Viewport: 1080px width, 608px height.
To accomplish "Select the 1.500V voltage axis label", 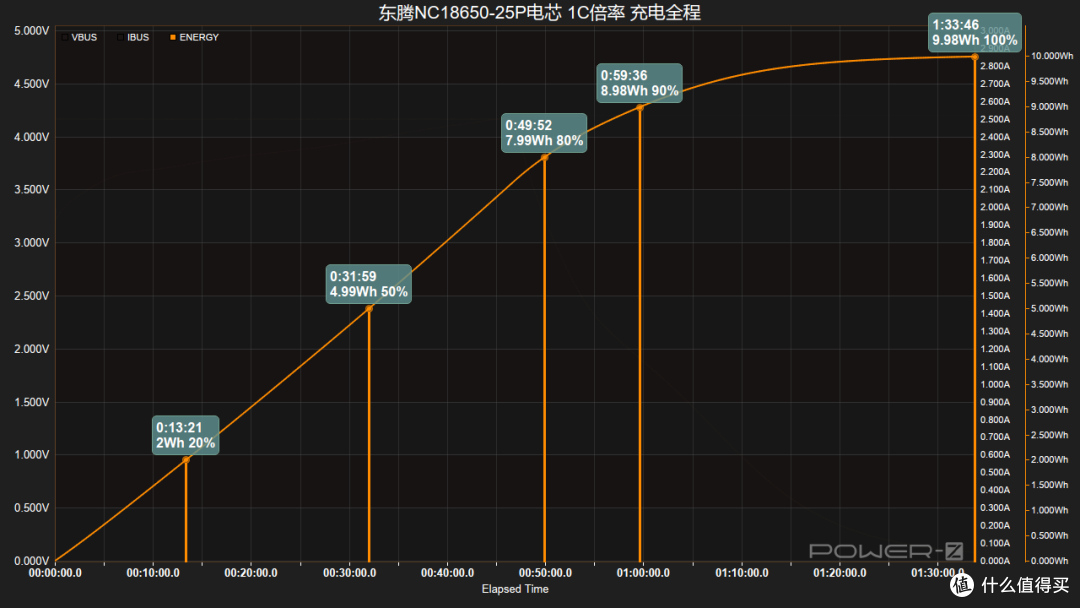I will [32, 402].
